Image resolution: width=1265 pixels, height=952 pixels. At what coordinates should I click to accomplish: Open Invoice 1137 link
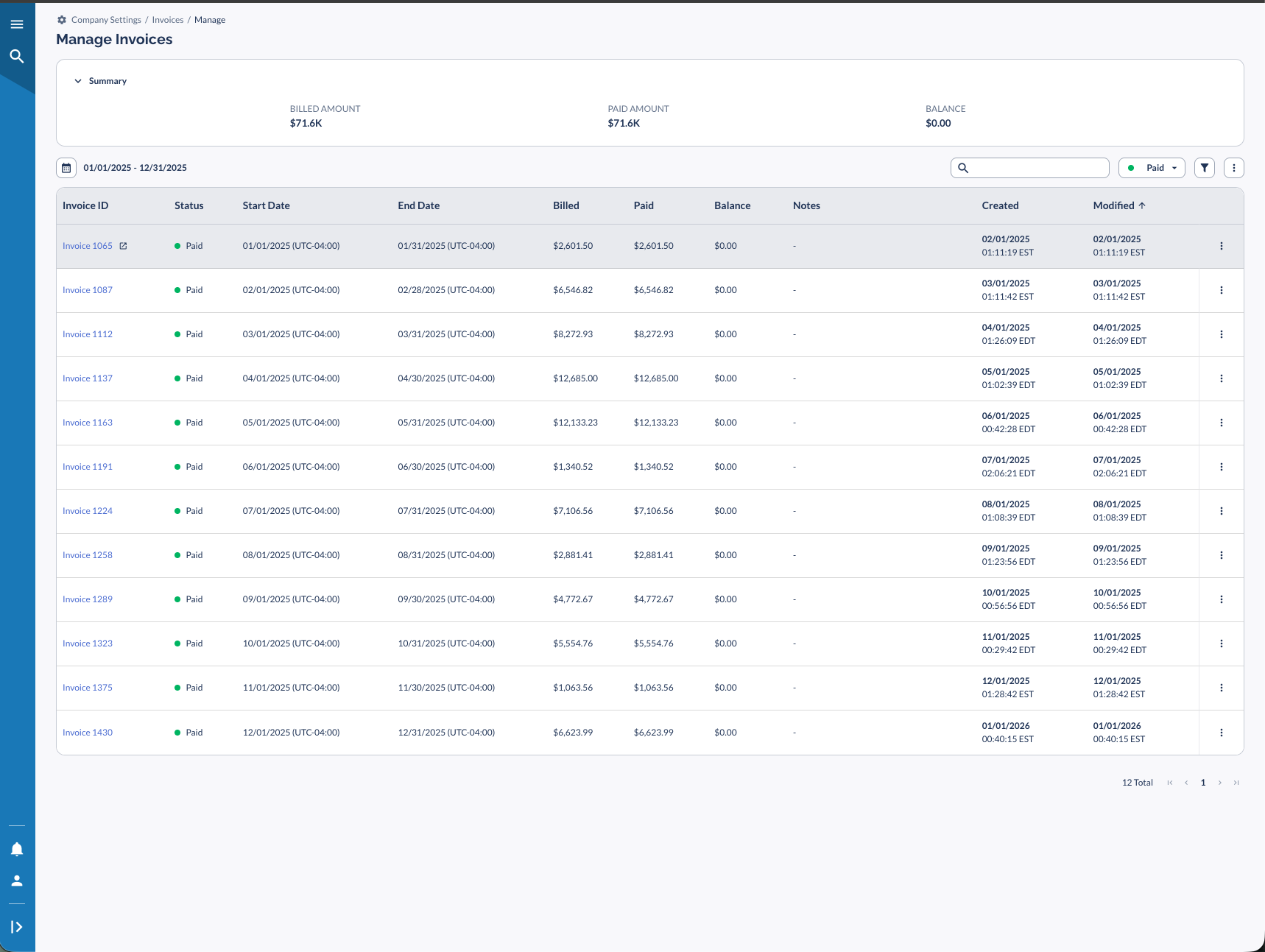click(x=88, y=378)
